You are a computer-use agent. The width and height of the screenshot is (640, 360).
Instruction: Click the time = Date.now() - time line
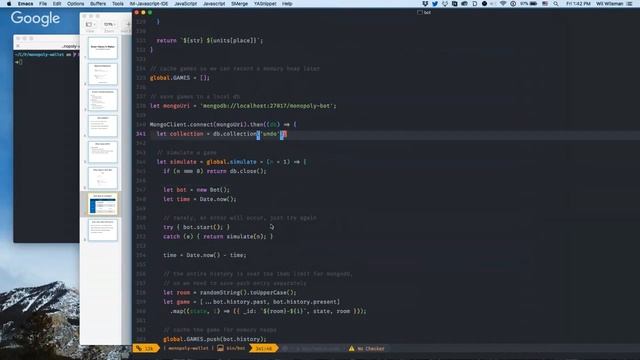204,255
